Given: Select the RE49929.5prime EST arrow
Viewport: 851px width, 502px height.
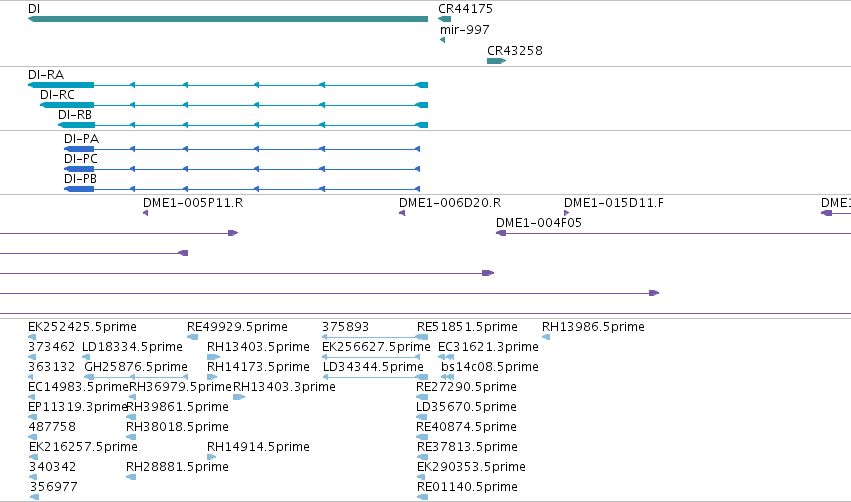Looking at the screenshot, I should tap(192, 337).
